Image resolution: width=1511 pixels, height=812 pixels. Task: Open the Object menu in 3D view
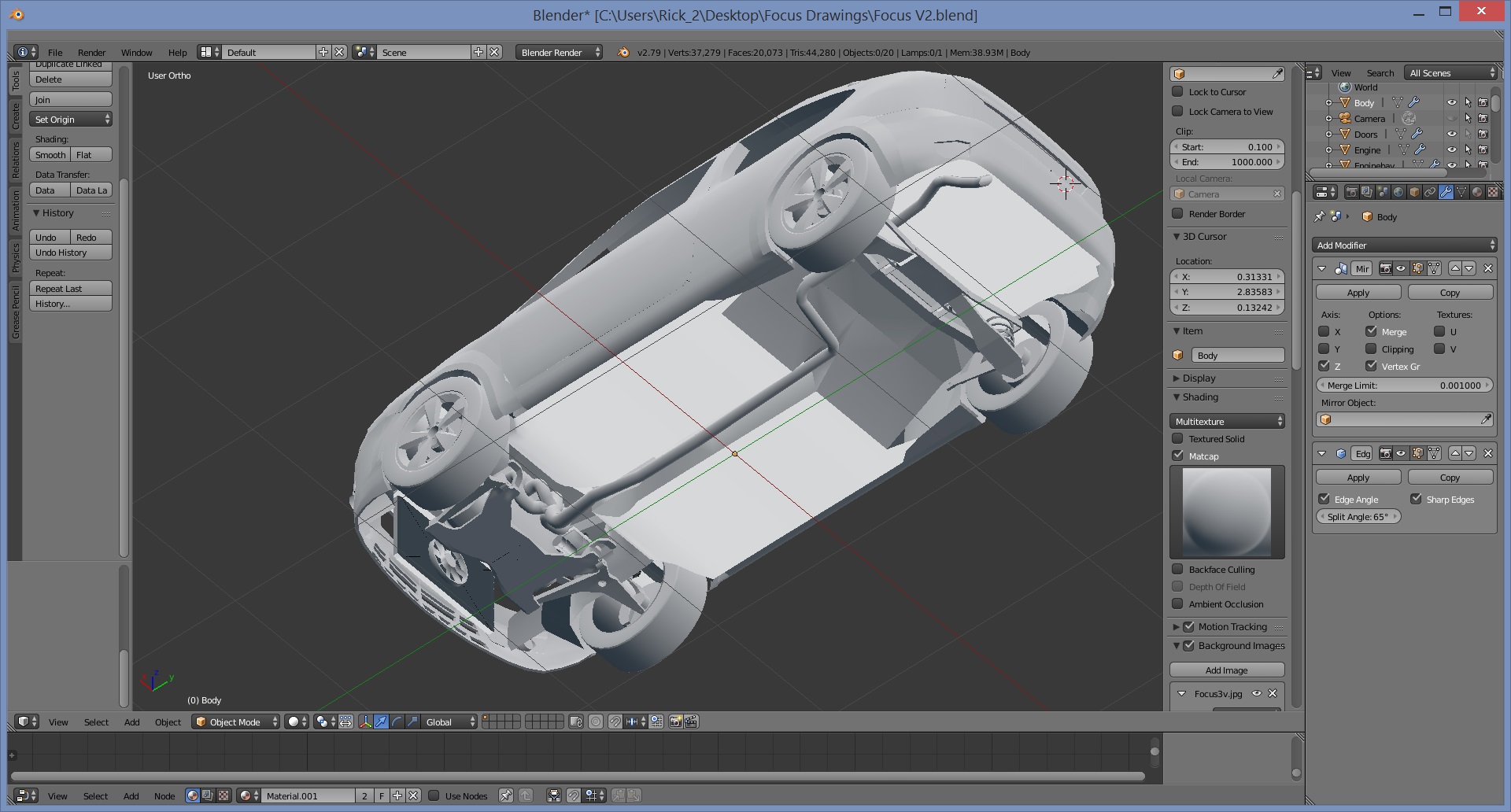[x=168, y=722]
